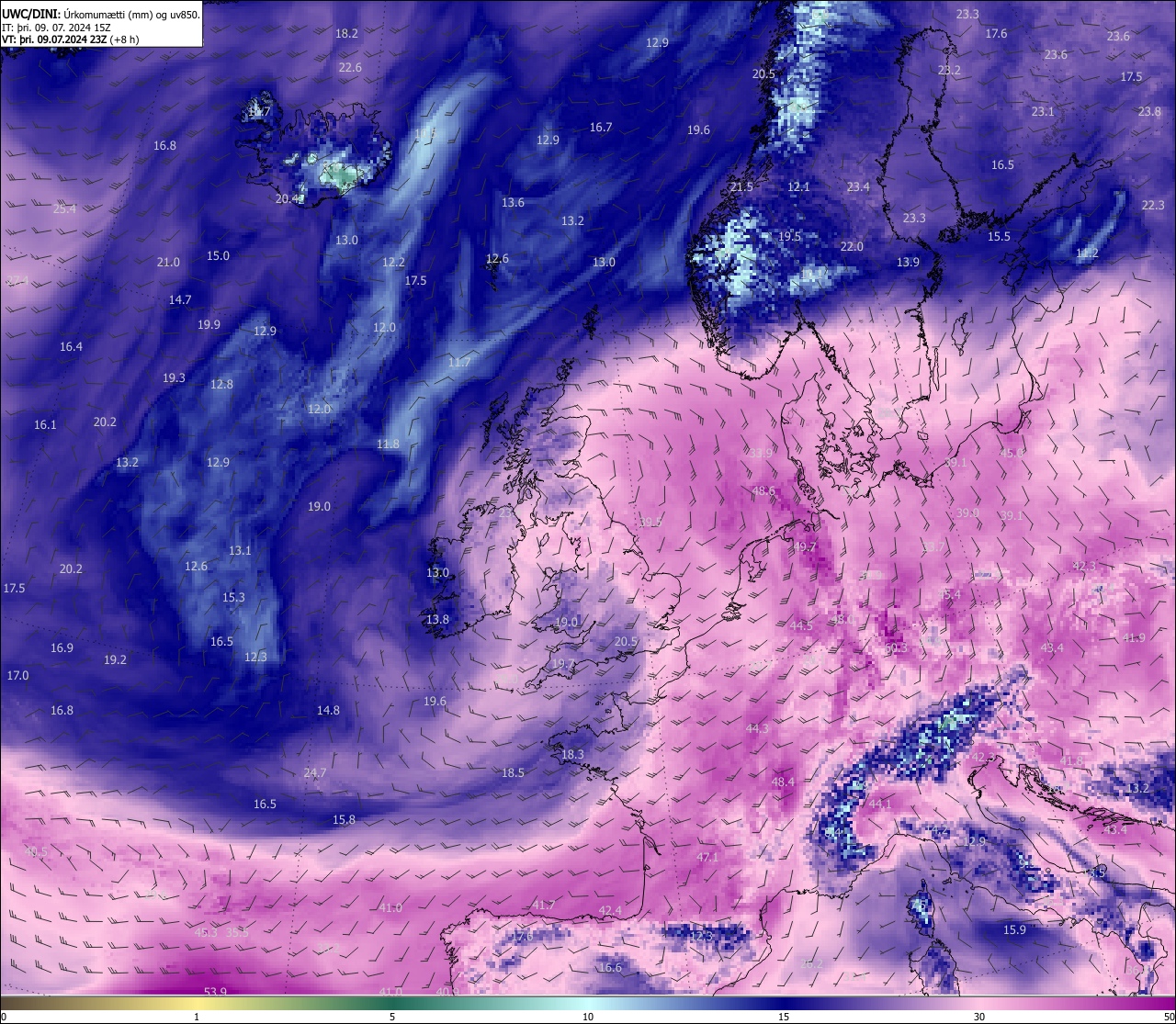Click the map value '13.8'

437,619
